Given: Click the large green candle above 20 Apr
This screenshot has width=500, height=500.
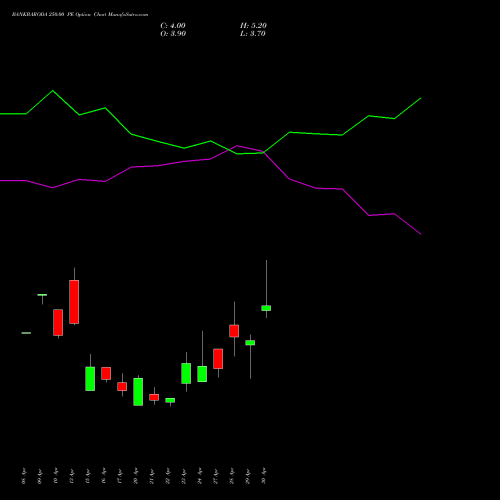Looking at the screenshot, I should [138, 392].
